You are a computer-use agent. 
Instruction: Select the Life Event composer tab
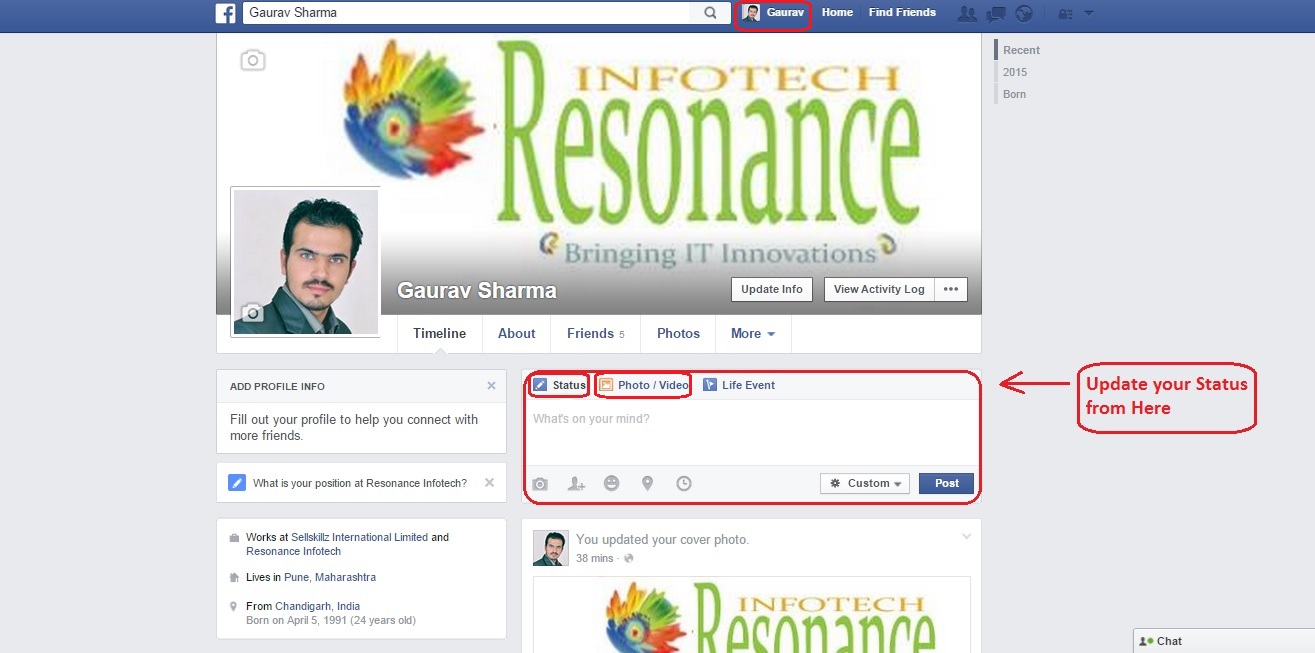738,385
